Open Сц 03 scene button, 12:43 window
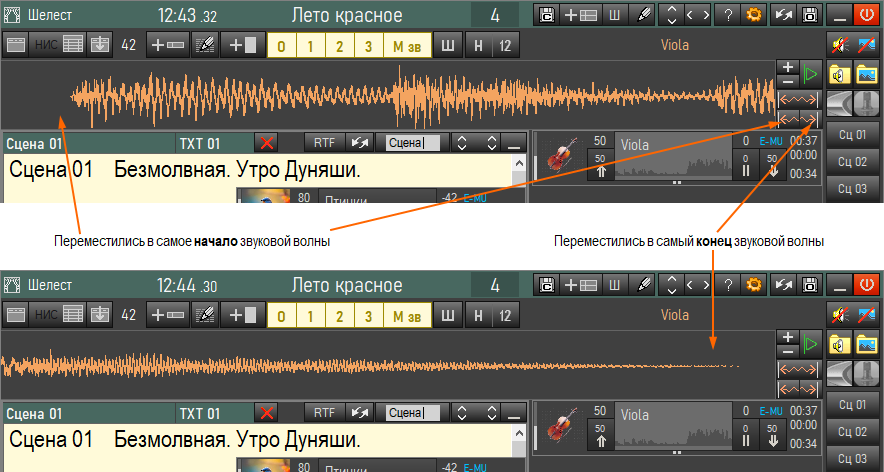884x472 pixels. (x=852, y=188)
